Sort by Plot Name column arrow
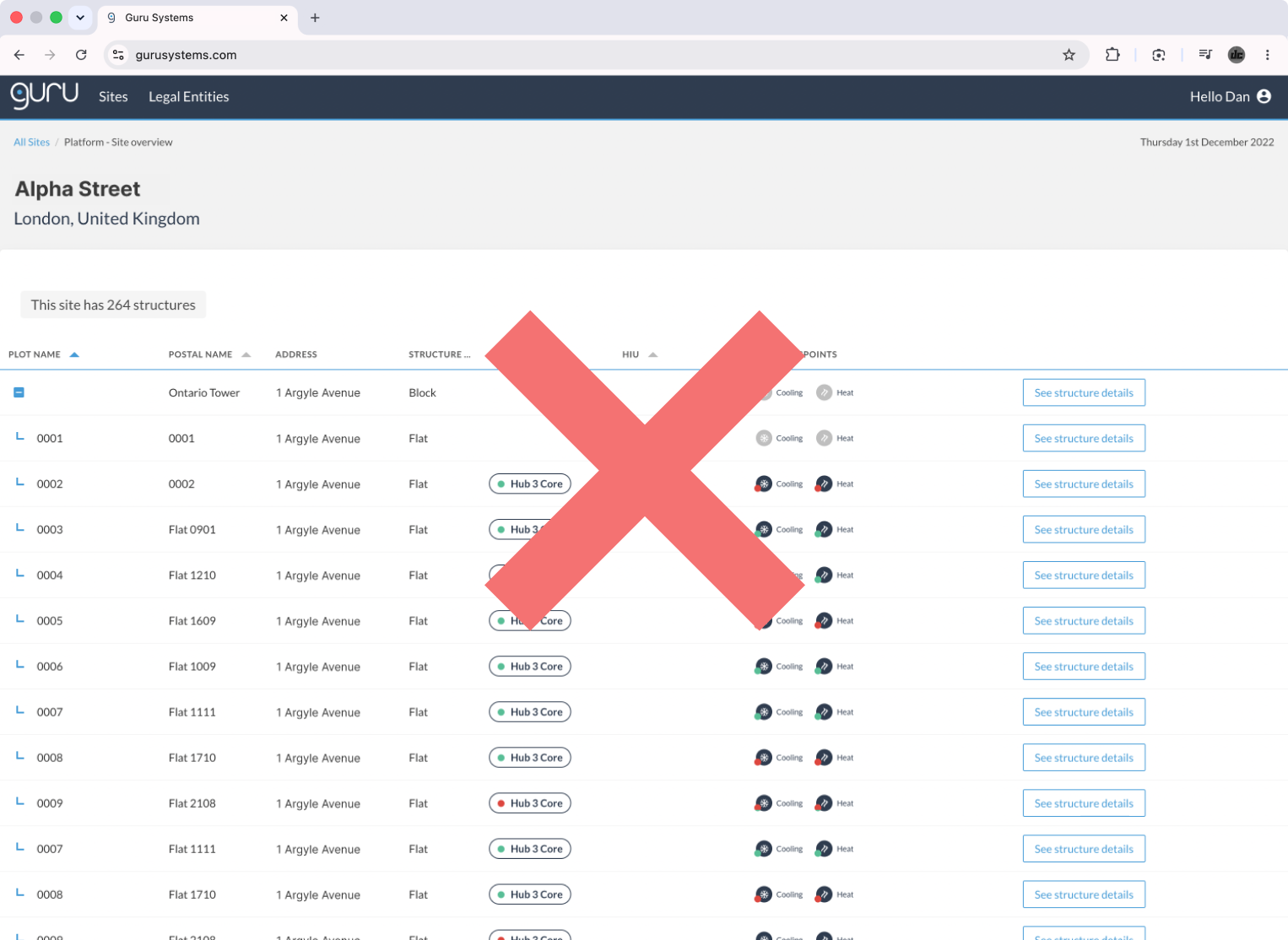 pyautogui.click(x=74, y=354)
